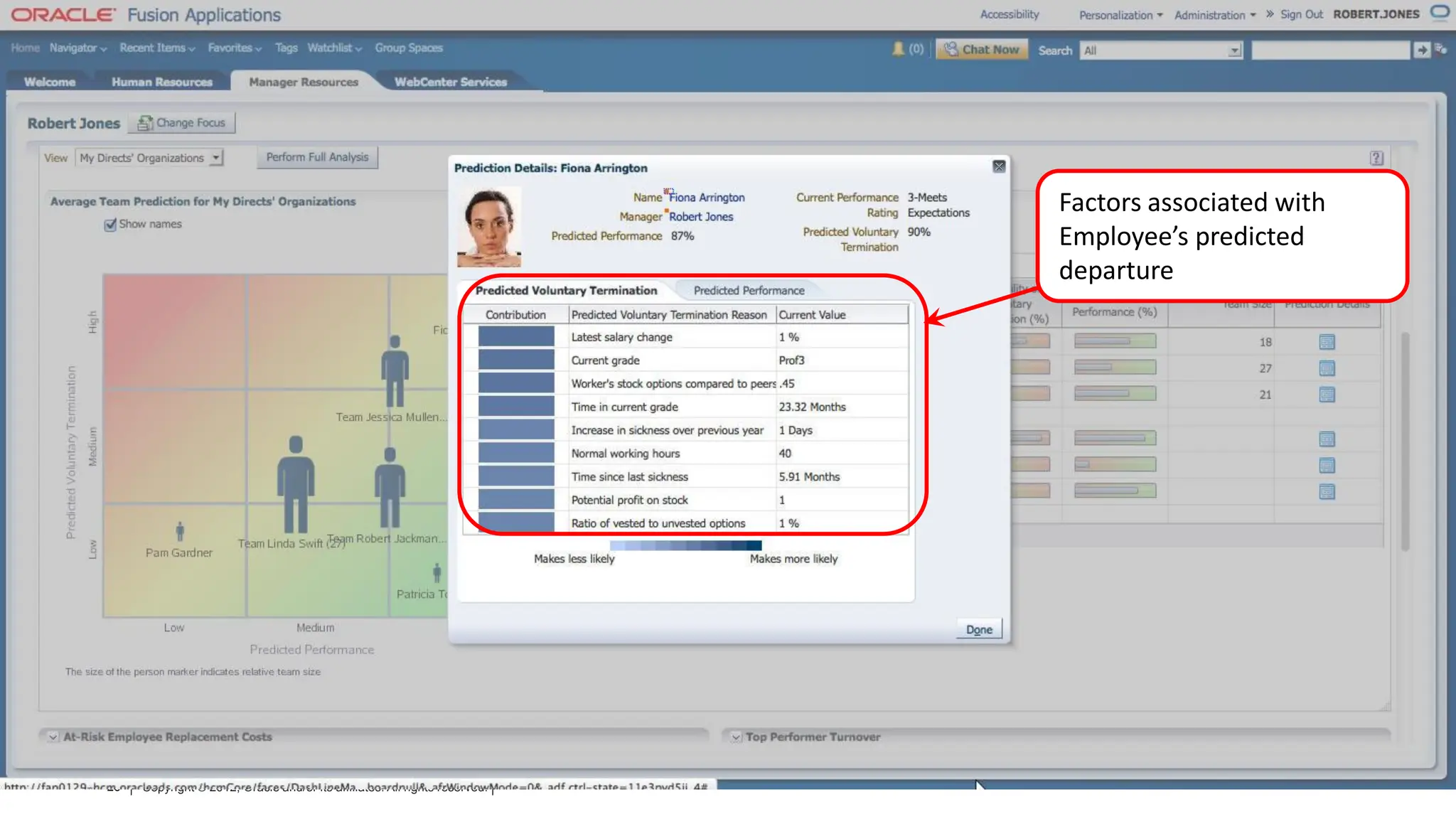1456x819 pixels.
Task: Open the Accessibility link
Action: click(x=1010, y=14)
